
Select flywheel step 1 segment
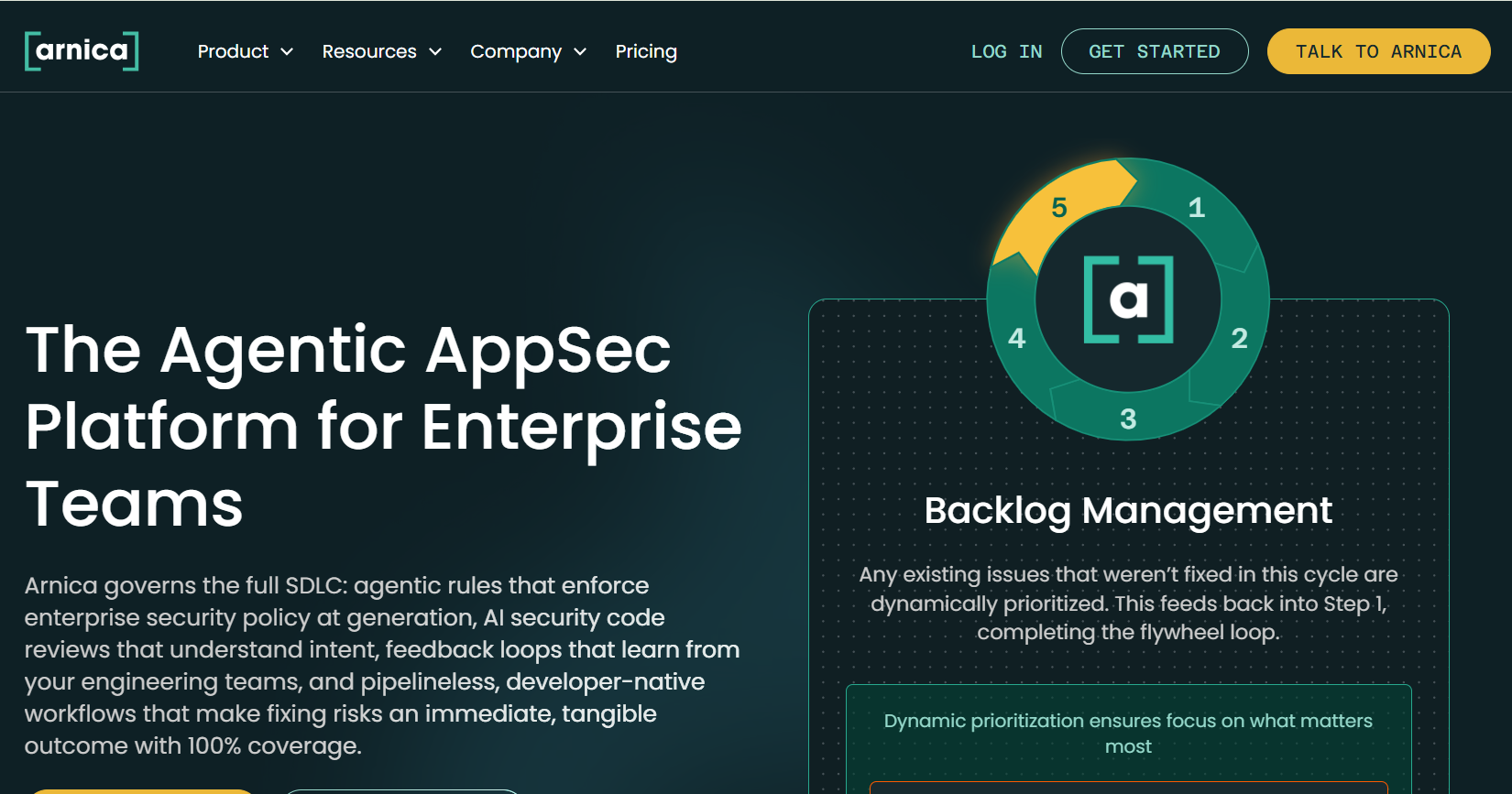click(1197, 208)
